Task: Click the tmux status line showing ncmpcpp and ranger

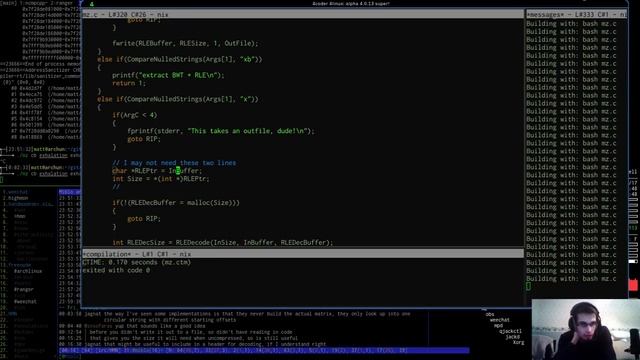Action: [x=40, y=3]
